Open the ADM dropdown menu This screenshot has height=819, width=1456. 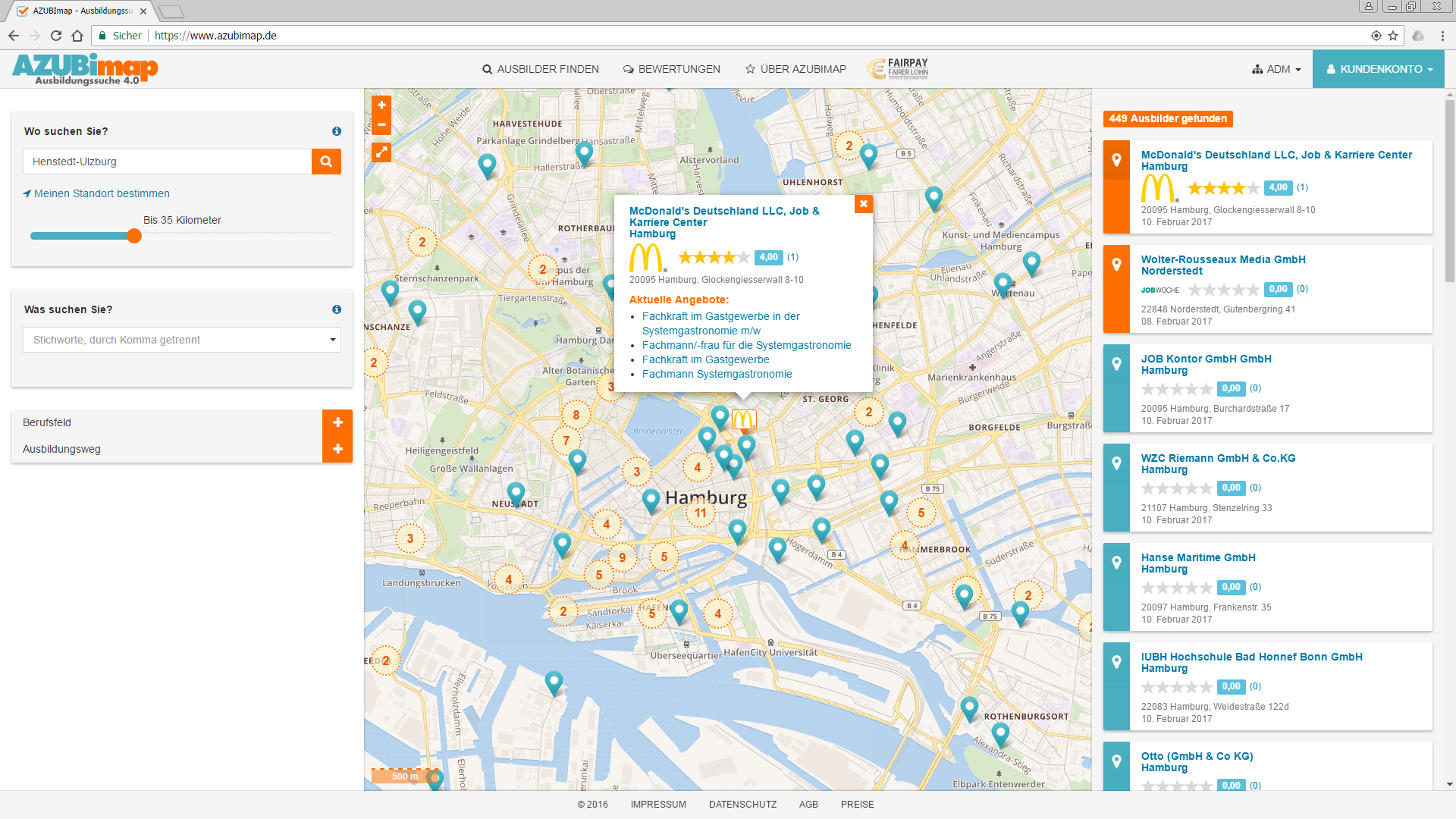1277,69
